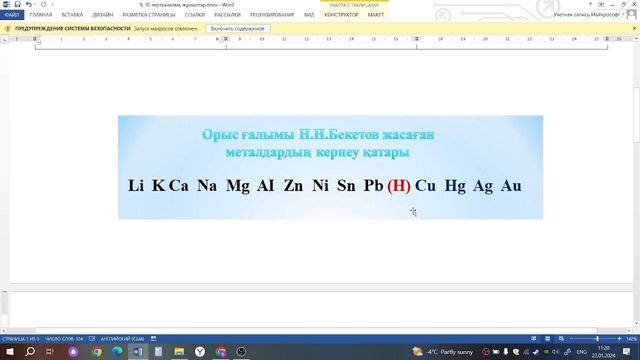The width and height of the screenshot is (640, 360).
Task: Click the Cu element in the series
Action: (x=425, y=185)
